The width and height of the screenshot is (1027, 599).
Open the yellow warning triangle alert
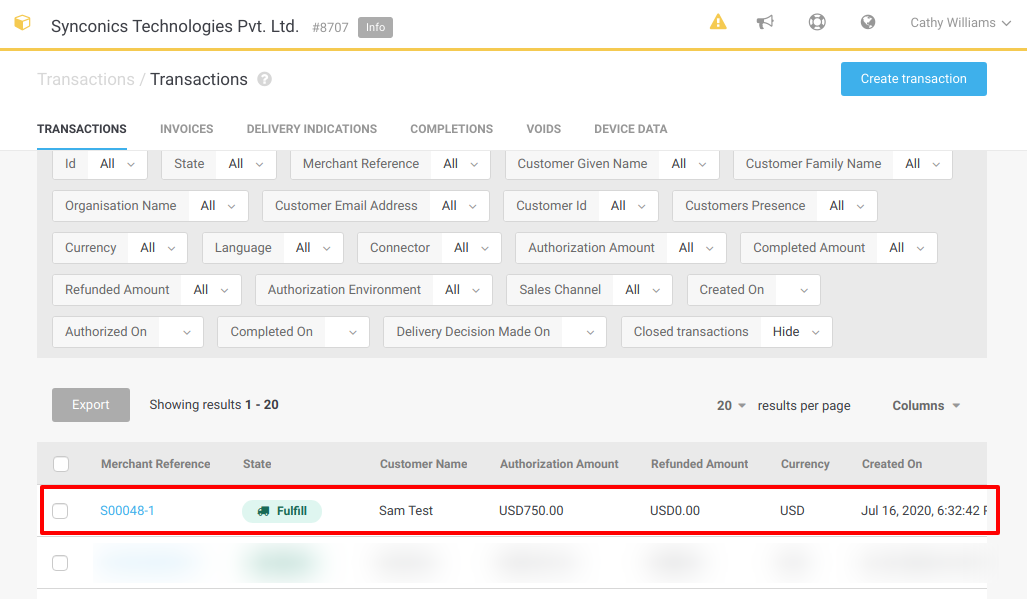718,22
